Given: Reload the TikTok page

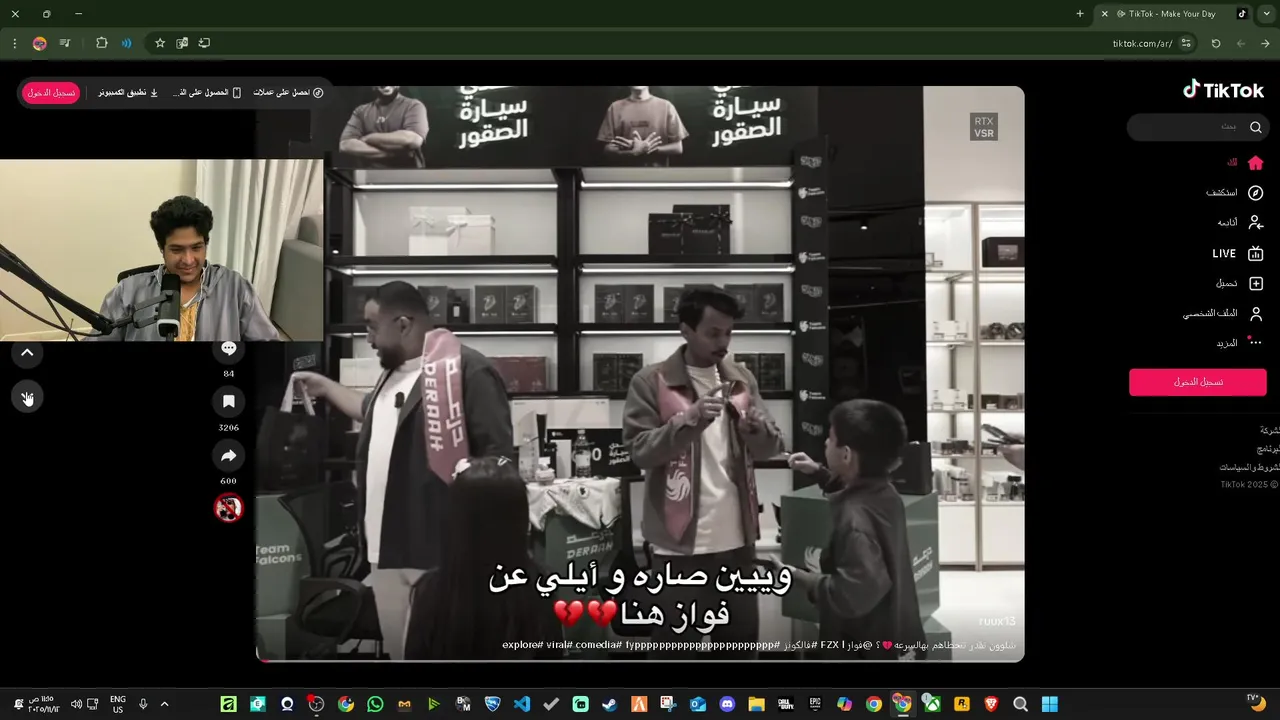Looking at the screenshot, I should [x=1215, y=43].
